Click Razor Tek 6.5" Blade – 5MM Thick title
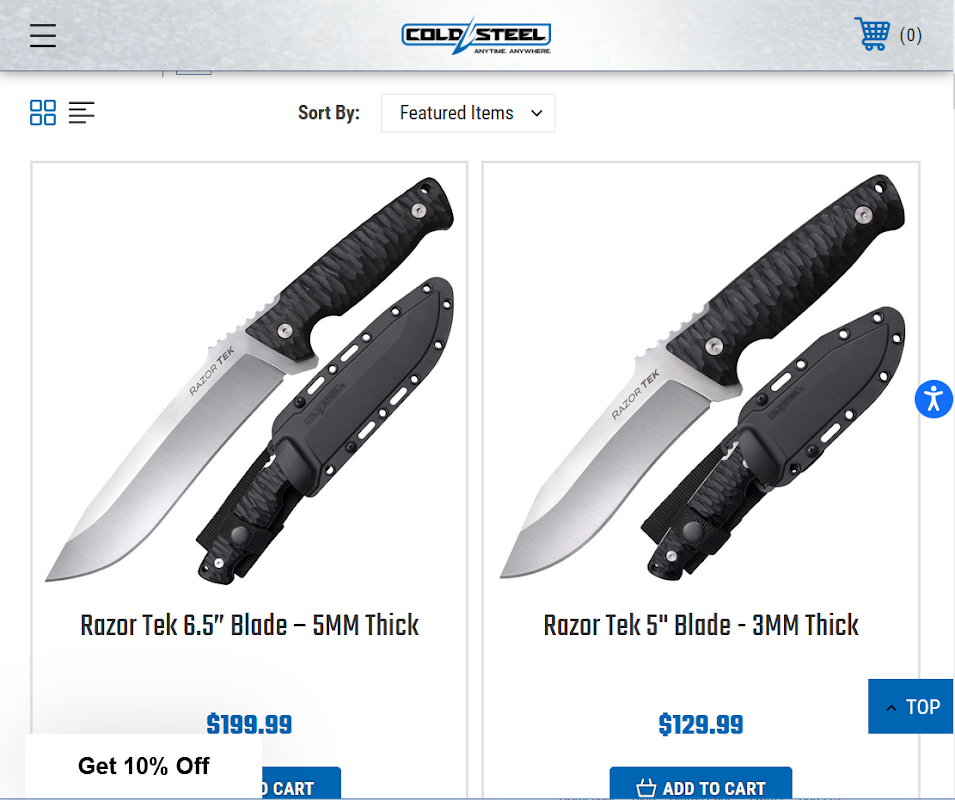 coord(249,625)
